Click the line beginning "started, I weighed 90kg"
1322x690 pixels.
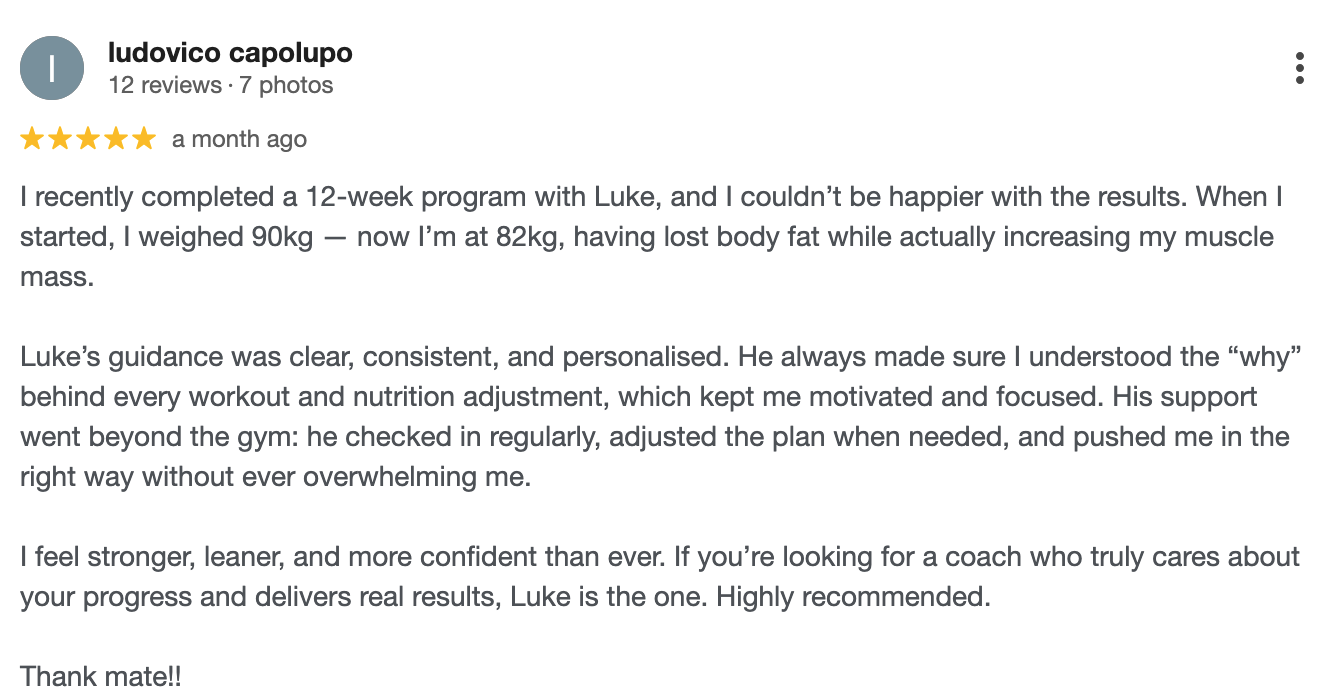click(646, 237)
